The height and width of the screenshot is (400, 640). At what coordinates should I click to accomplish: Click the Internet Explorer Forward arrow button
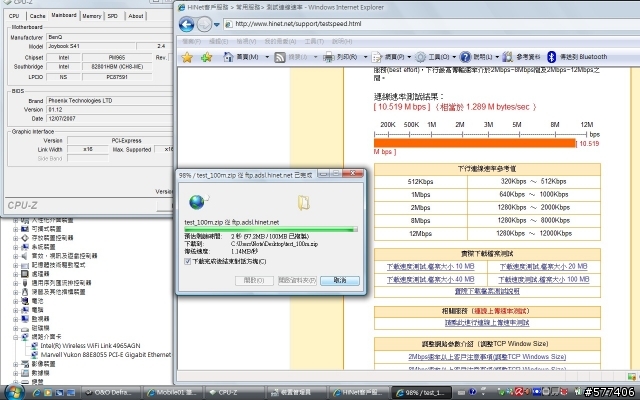(x=204, y=25)
